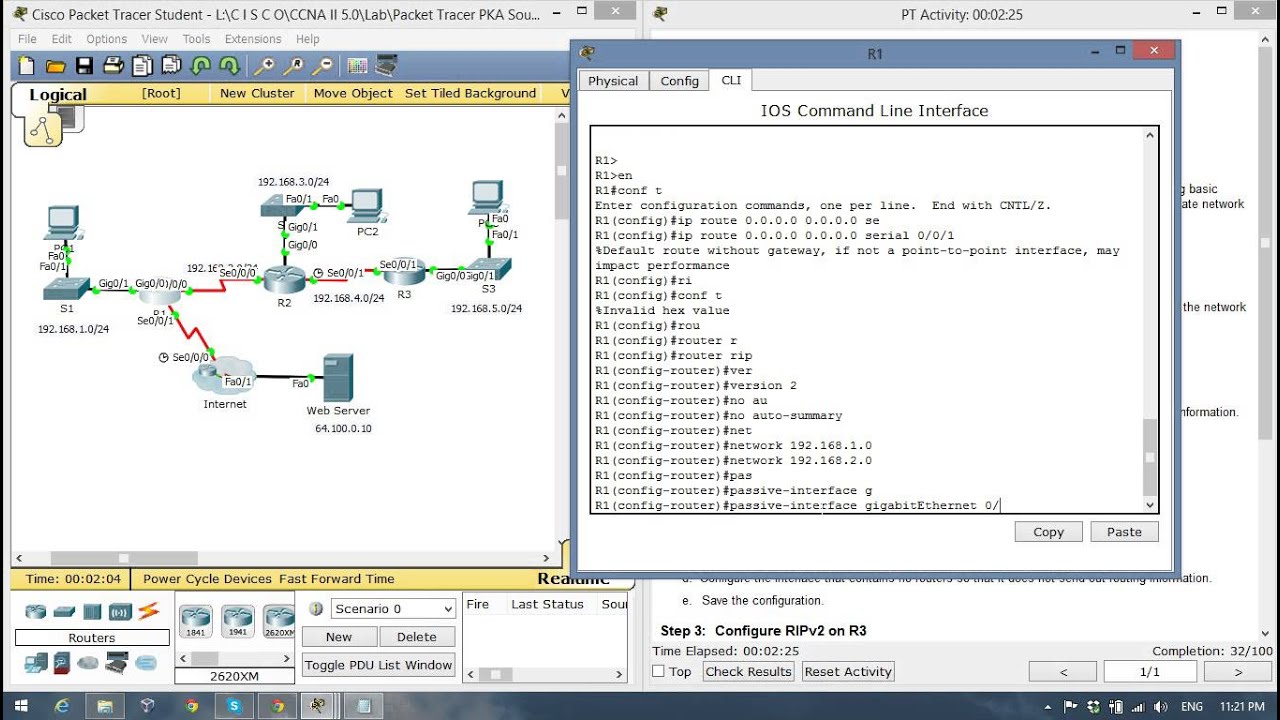This screenshot has width=1280, height=720.
Task: Select the WAN Emulation cloud category icon
Action: 88,662
